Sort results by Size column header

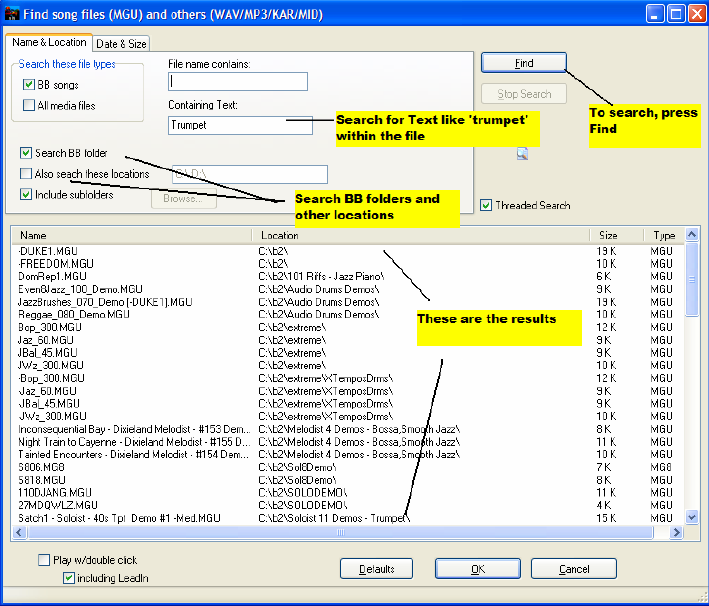pyautogui.click(x=616, y=235)
